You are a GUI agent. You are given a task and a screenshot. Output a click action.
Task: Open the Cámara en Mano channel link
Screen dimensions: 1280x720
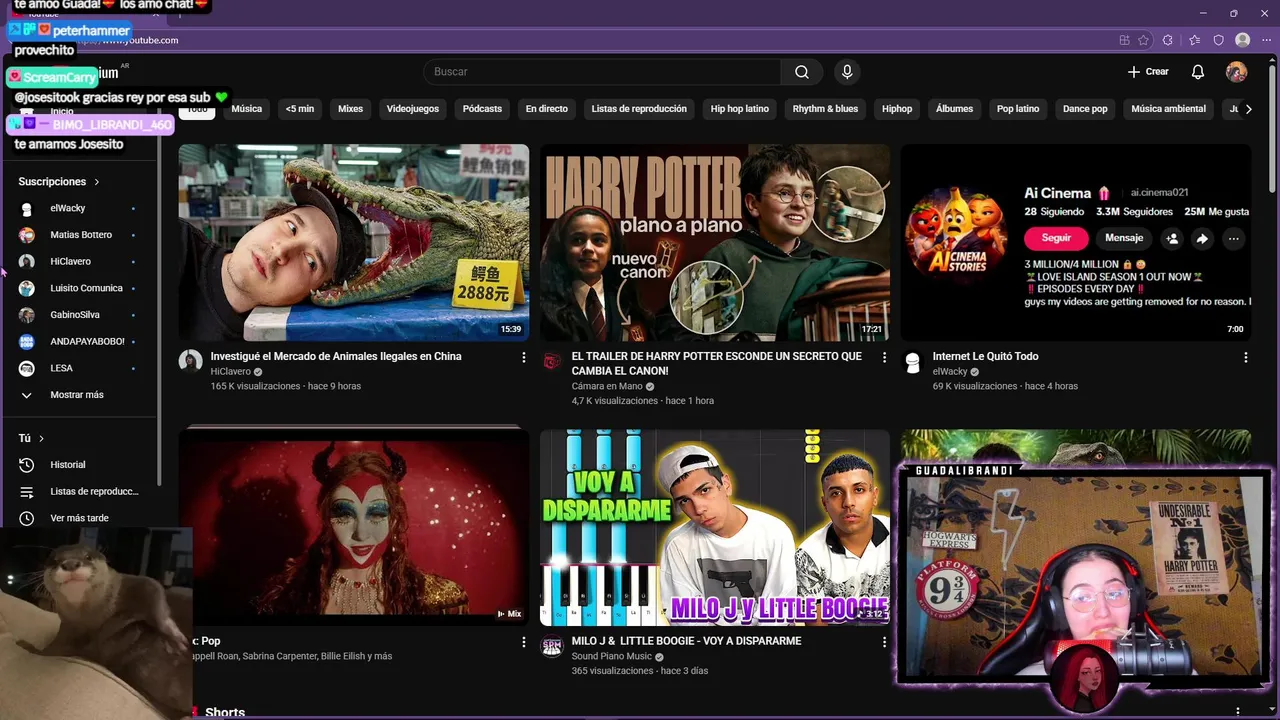pyautogui.click(x=607, y=386)
